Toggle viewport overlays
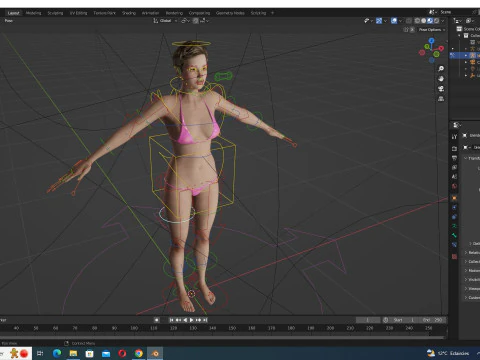The width and height of the screenshot is (480, 360). [x=394, y=21]
